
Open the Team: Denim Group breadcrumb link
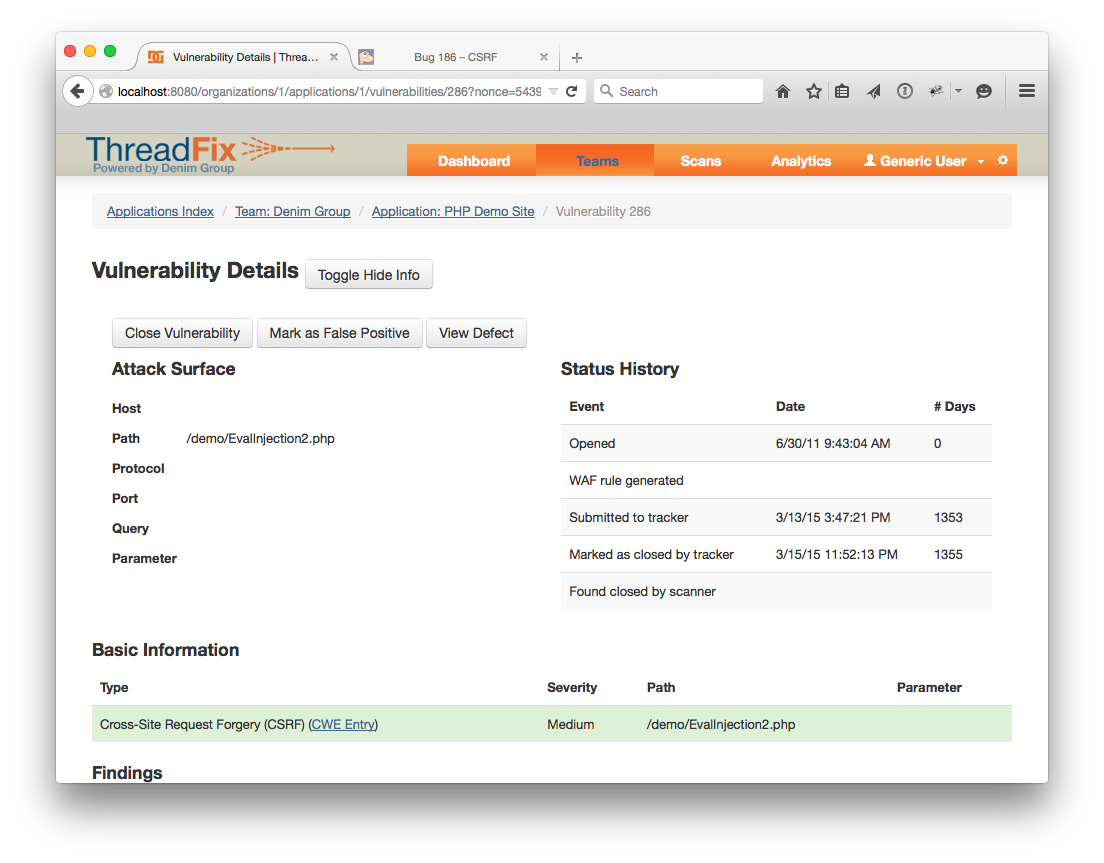292,211
